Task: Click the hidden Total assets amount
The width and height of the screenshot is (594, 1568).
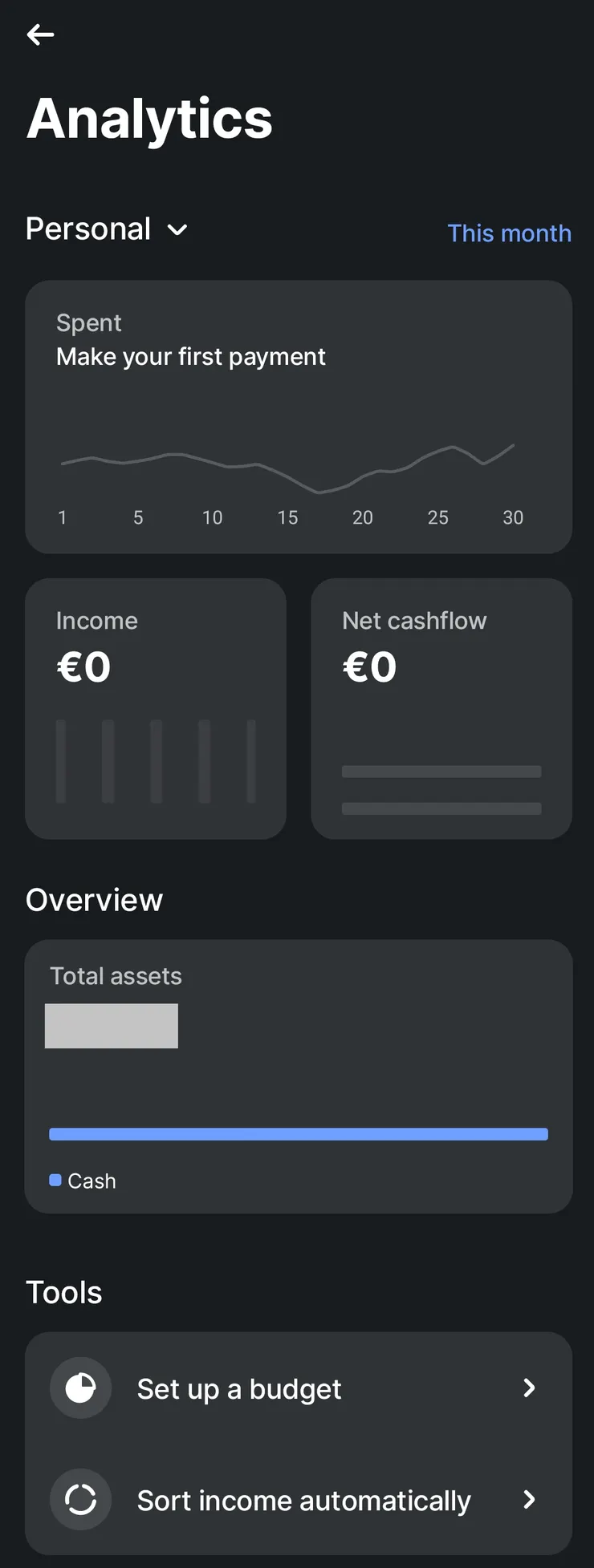Action: [x=112, y=1026]
